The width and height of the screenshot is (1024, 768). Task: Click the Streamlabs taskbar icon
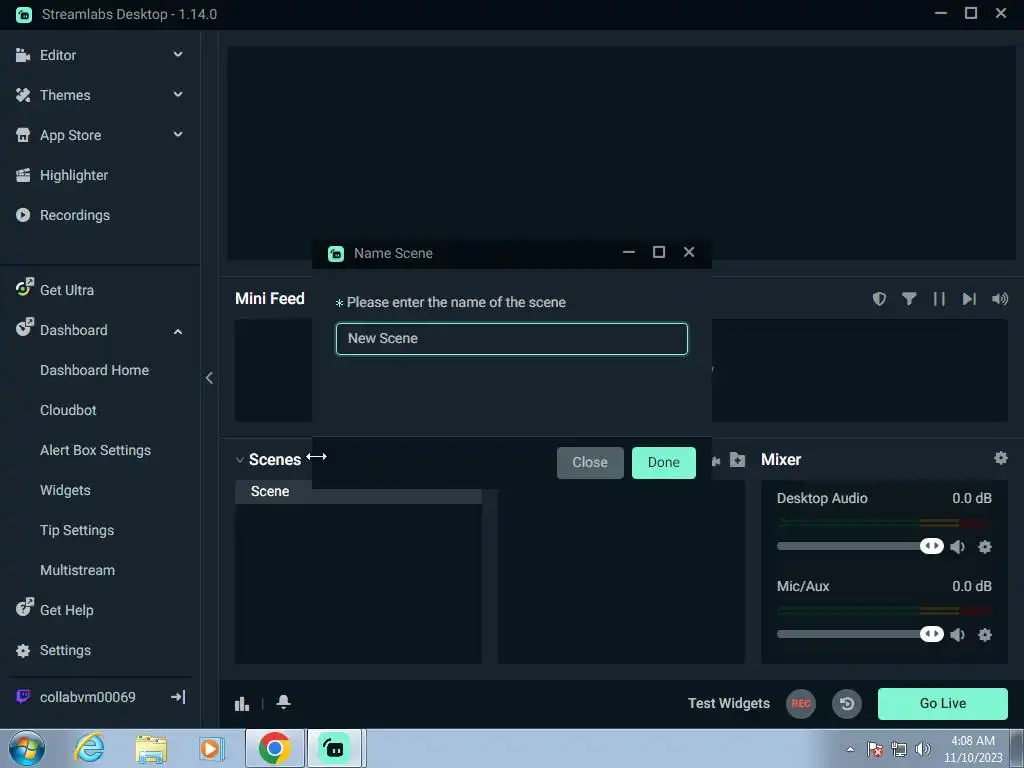click(x=334, y=748)
